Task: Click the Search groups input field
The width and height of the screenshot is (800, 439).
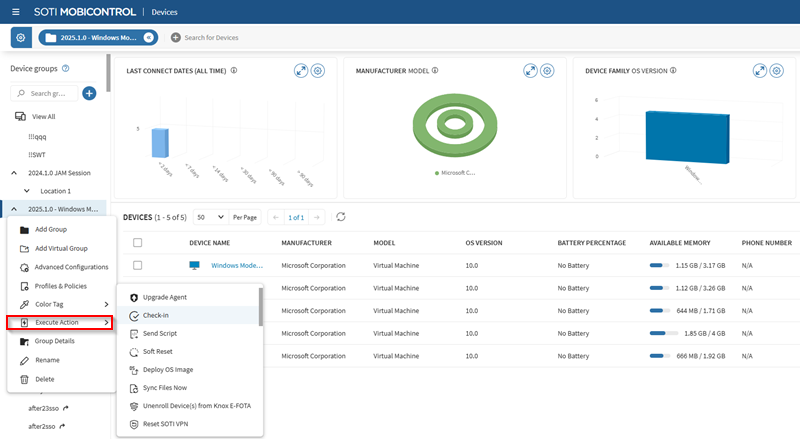Action: point(50,93)
